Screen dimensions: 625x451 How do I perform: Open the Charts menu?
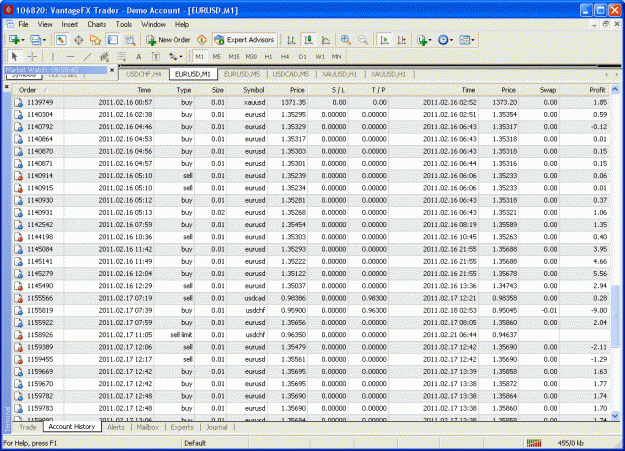pos(96,24)
